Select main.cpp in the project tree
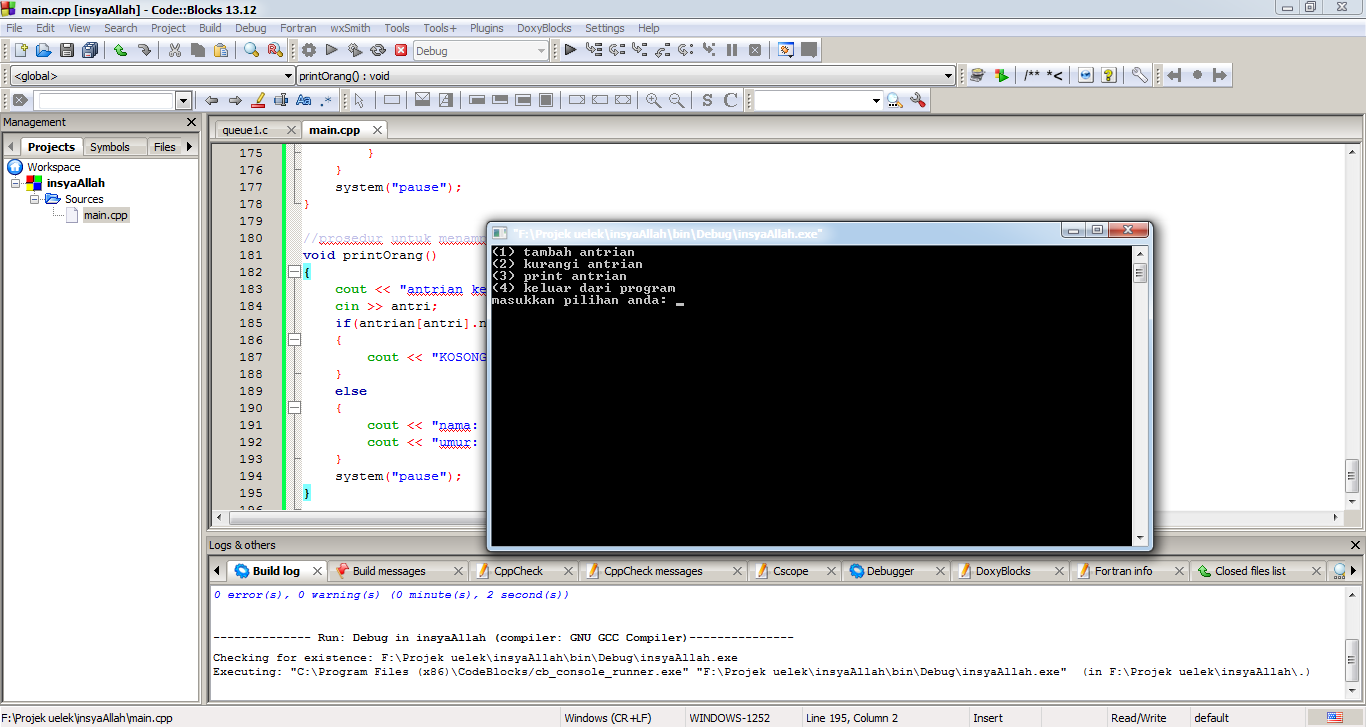Viewport: 1366px width, 728px height. point(105,215)
